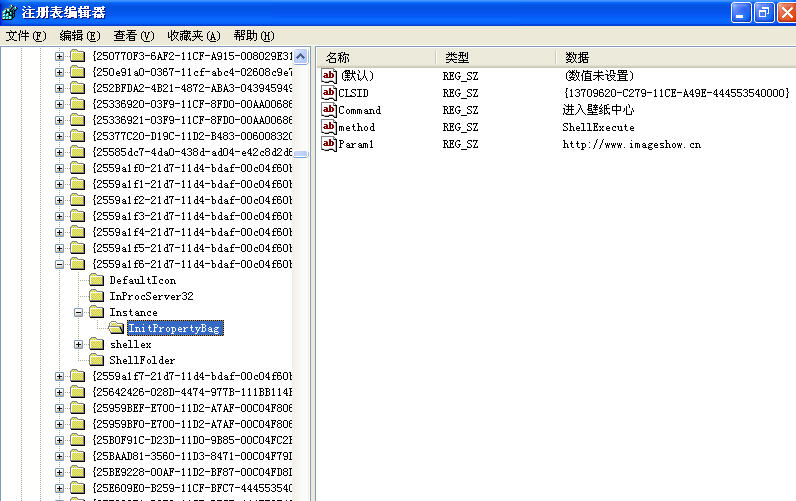
Task: Expand the {25959BF0-E700 key
Action: coord(59,424)
